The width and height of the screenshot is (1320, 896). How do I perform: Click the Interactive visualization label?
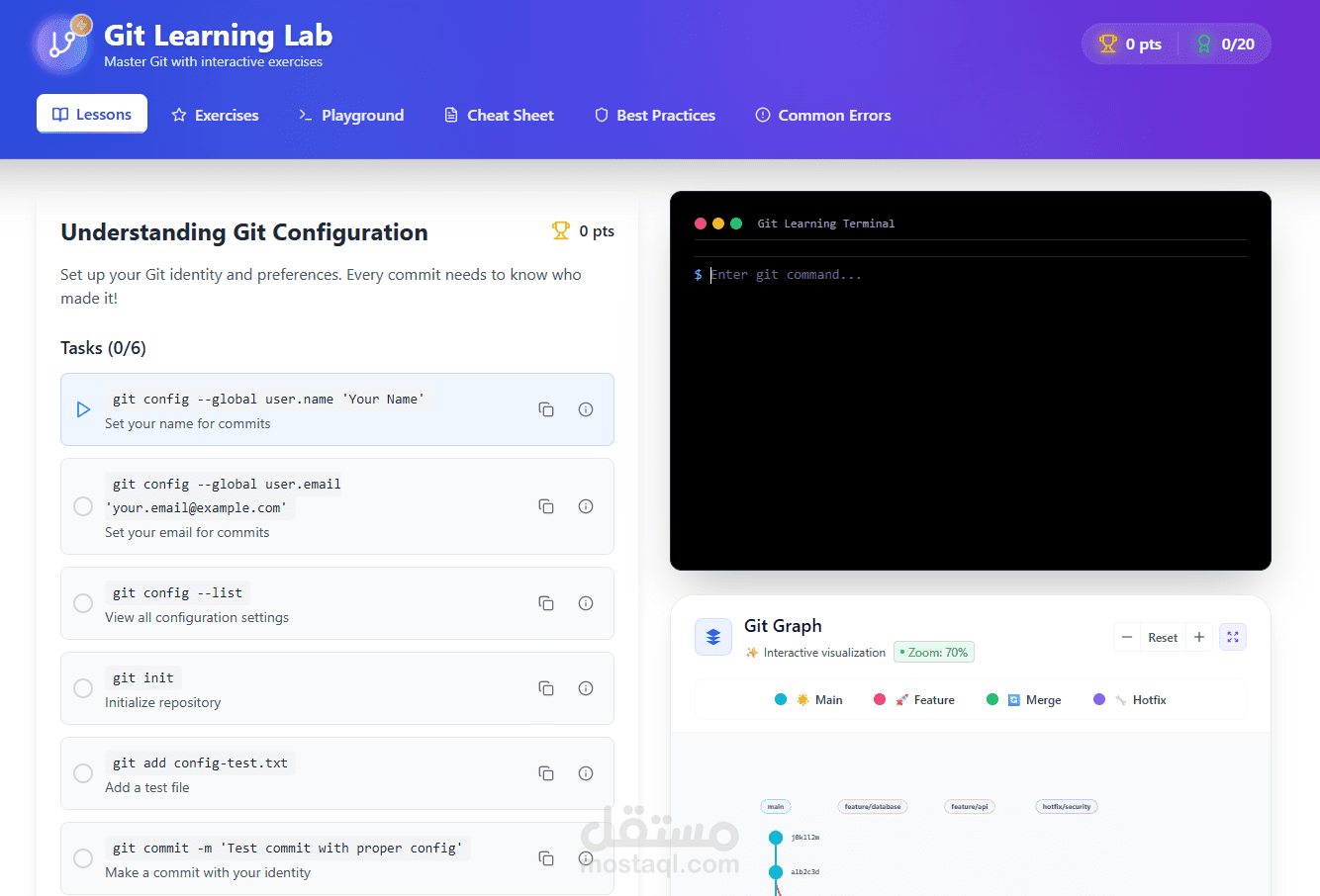click(x=824, y=653)
